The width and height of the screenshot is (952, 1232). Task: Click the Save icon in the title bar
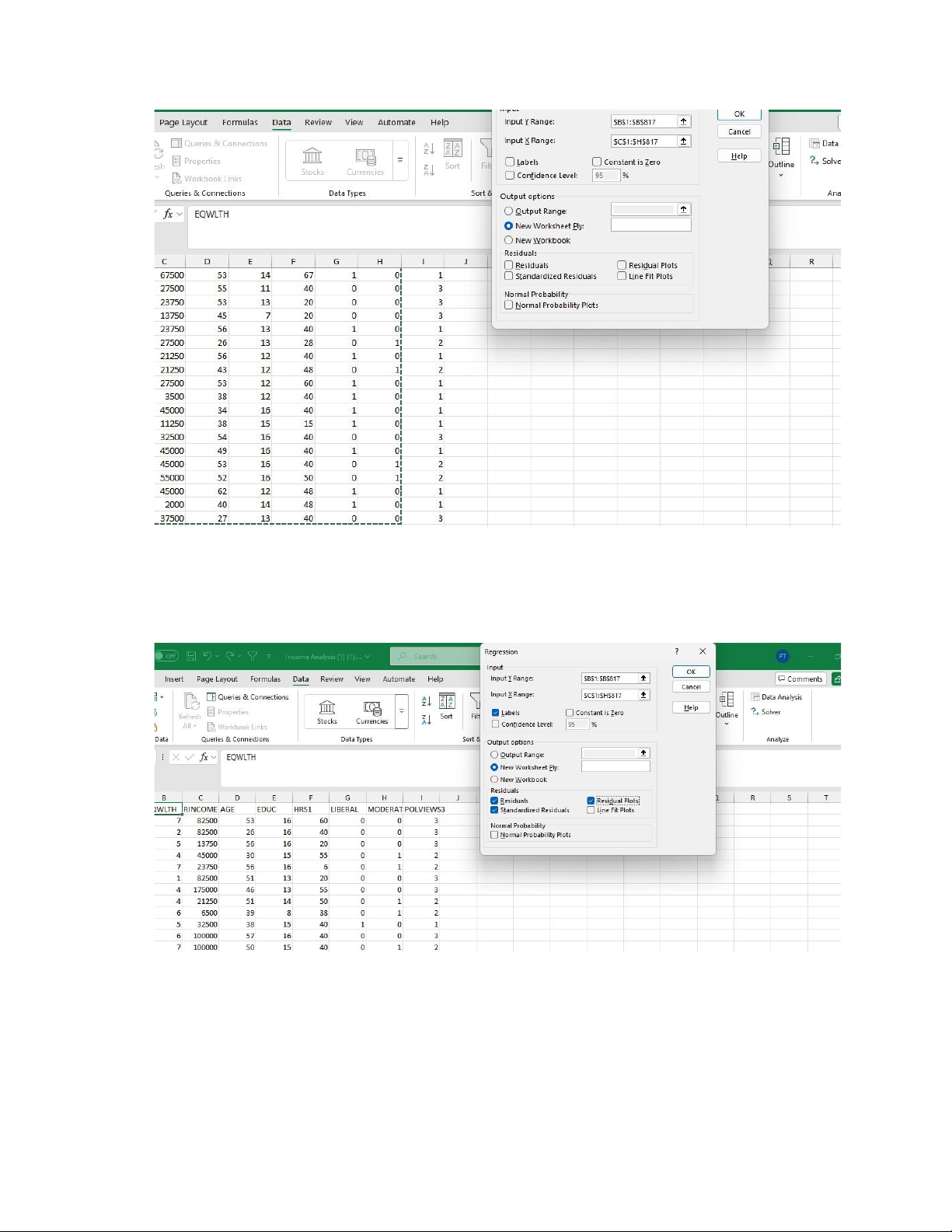click(191, 656)
